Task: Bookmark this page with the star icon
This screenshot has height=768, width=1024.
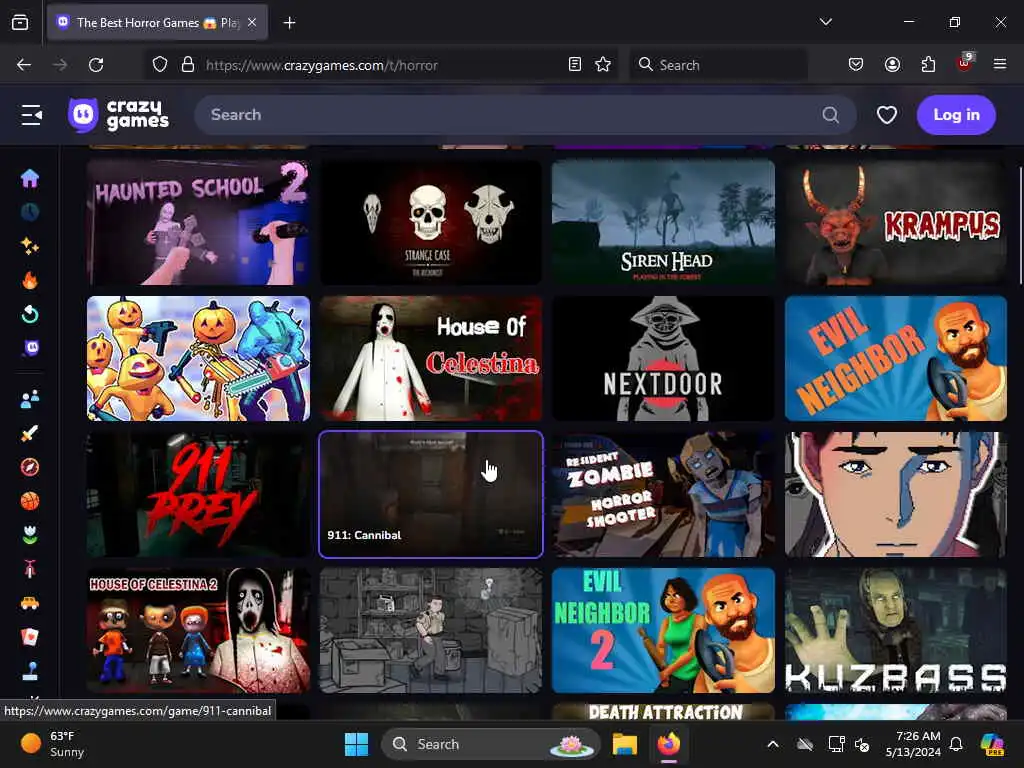Action: click(603, 65)
